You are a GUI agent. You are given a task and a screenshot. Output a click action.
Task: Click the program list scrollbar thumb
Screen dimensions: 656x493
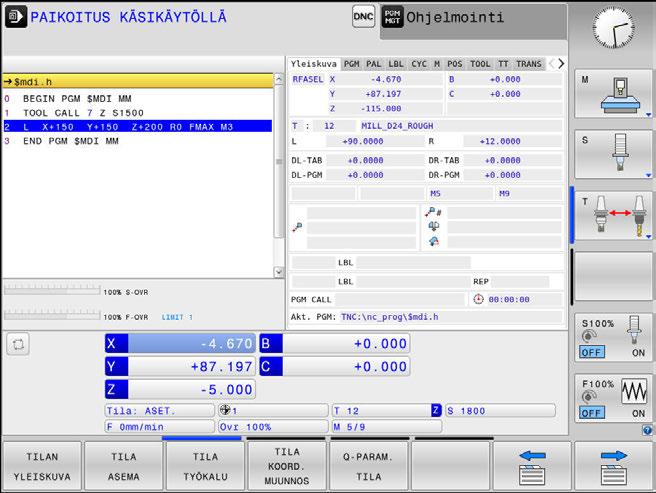279,162
